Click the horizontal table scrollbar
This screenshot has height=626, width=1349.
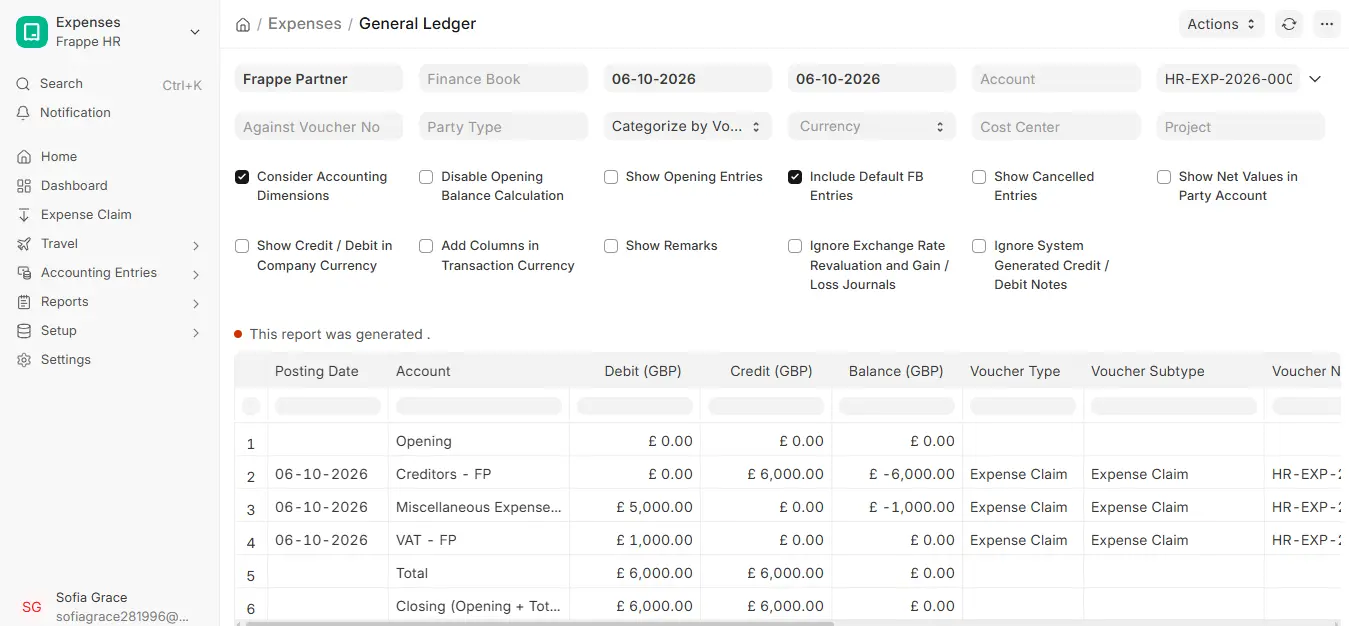[540, 623]
